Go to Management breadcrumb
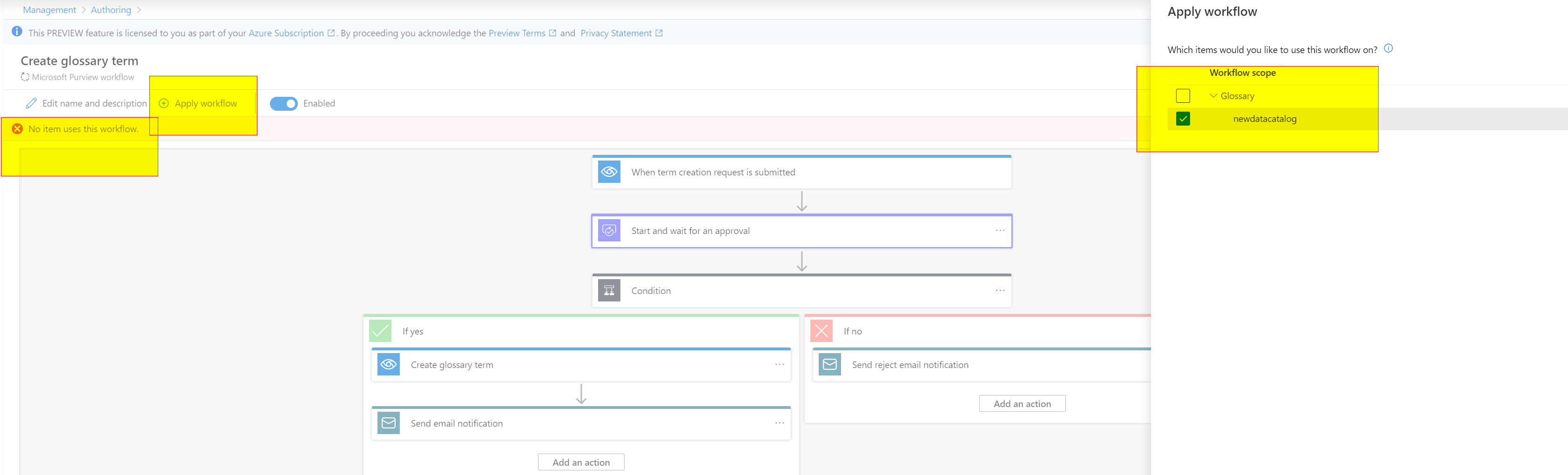The height and width of the screenshot is (475, 1568). pyautogui.click(x=49, y=10)
